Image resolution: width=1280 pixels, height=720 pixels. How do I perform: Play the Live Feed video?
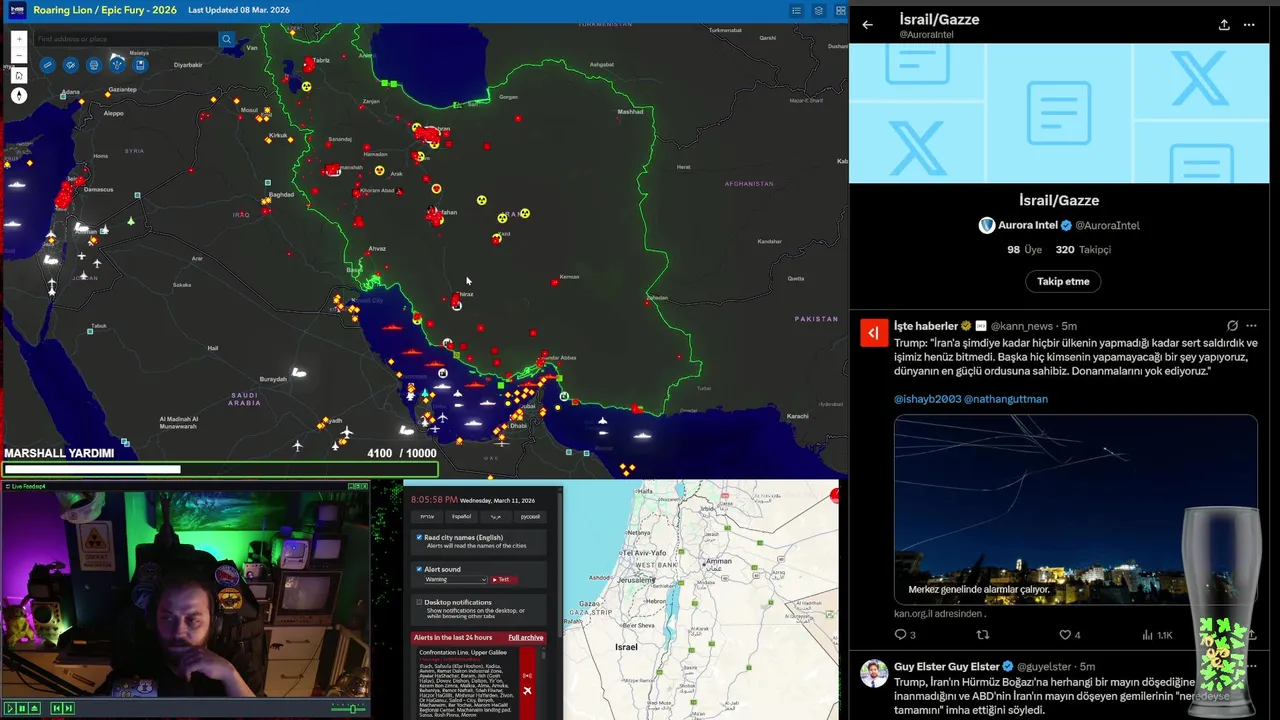point(10,708)
